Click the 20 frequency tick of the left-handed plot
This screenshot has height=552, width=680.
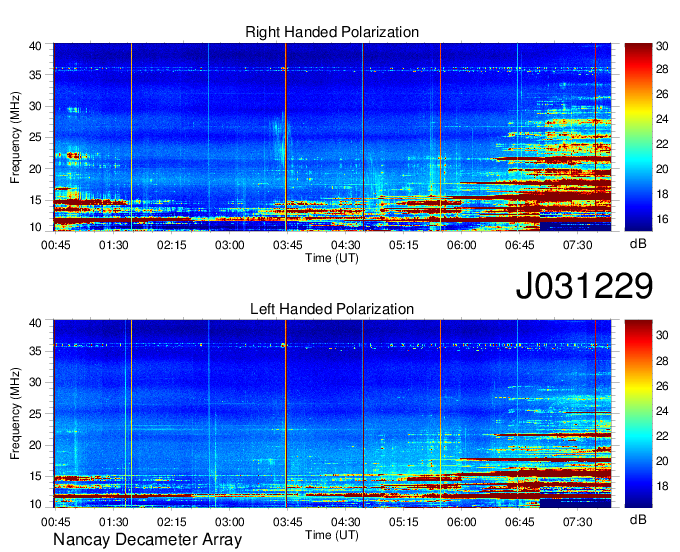[x=35, y=445]
